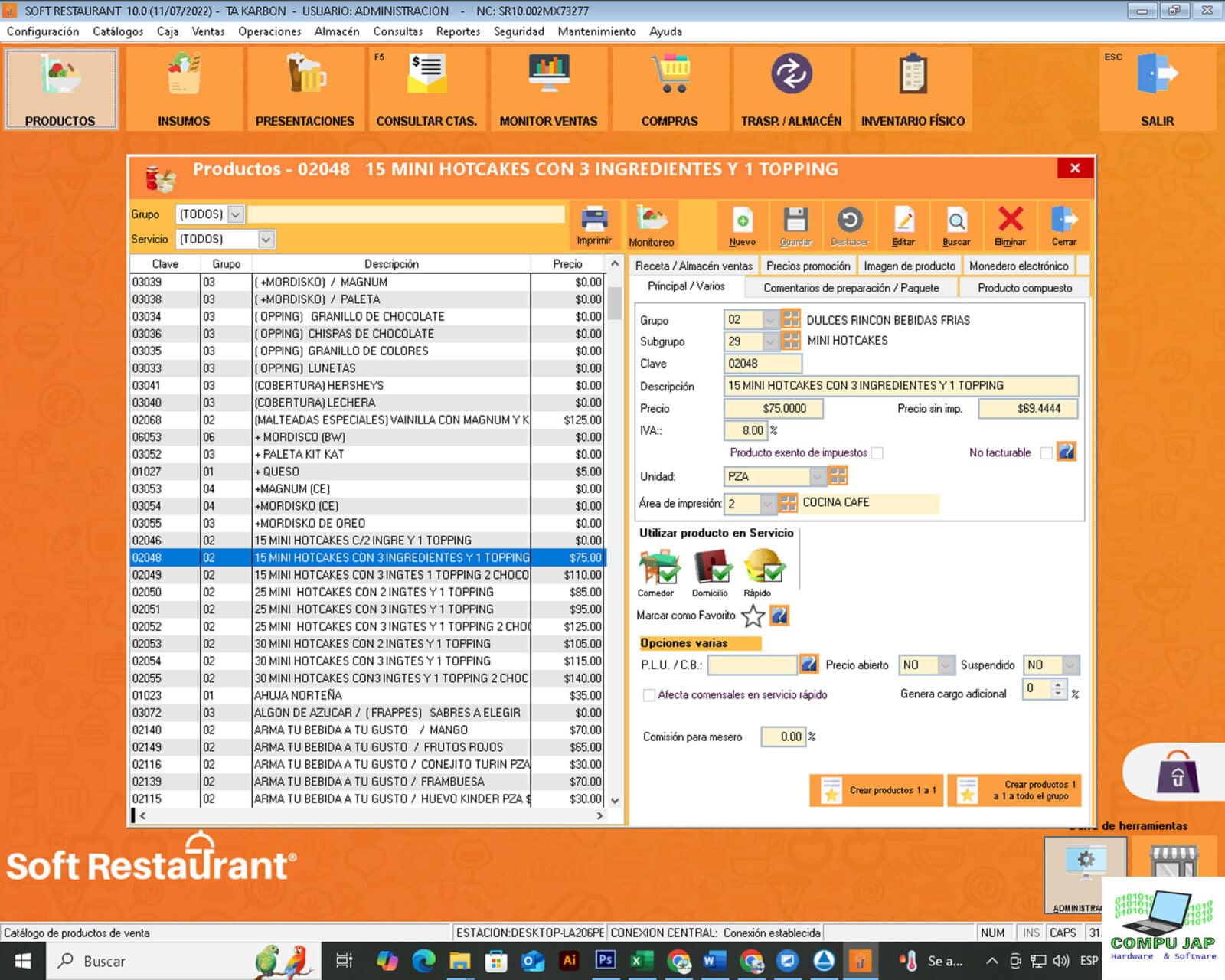This screenshot has height=980, width=1225.
Task: Open the INSUMOS module
Action: point(184,89)
